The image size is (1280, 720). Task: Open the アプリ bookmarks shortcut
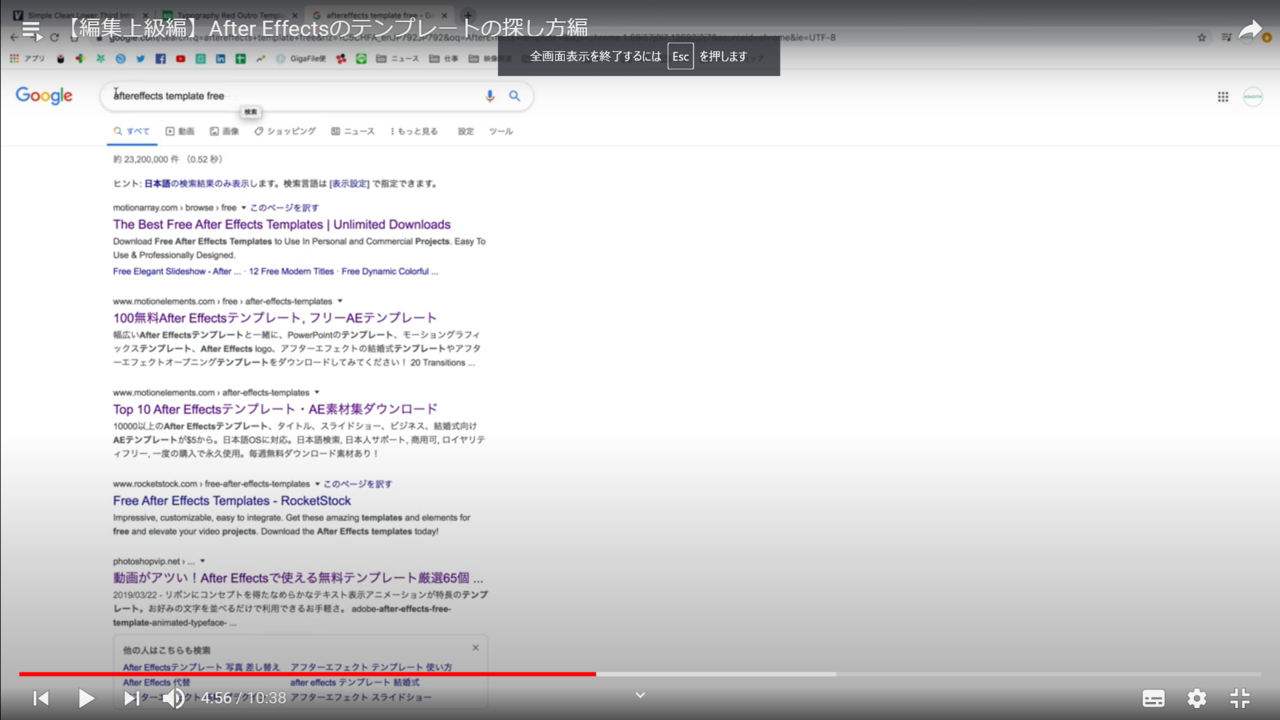pos(27,58)
